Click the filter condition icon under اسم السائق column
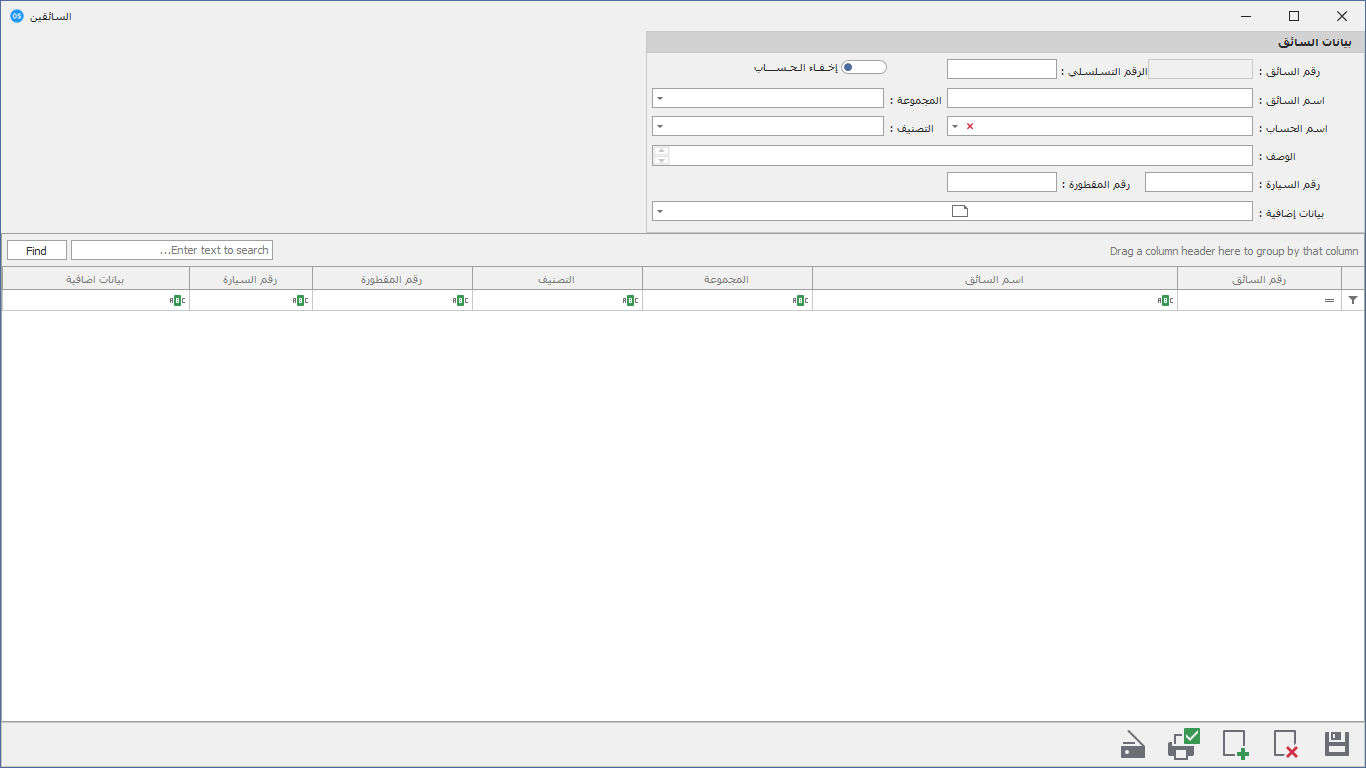Image resolution: width=1366 pixels, height=768 pixels. 1165,300
